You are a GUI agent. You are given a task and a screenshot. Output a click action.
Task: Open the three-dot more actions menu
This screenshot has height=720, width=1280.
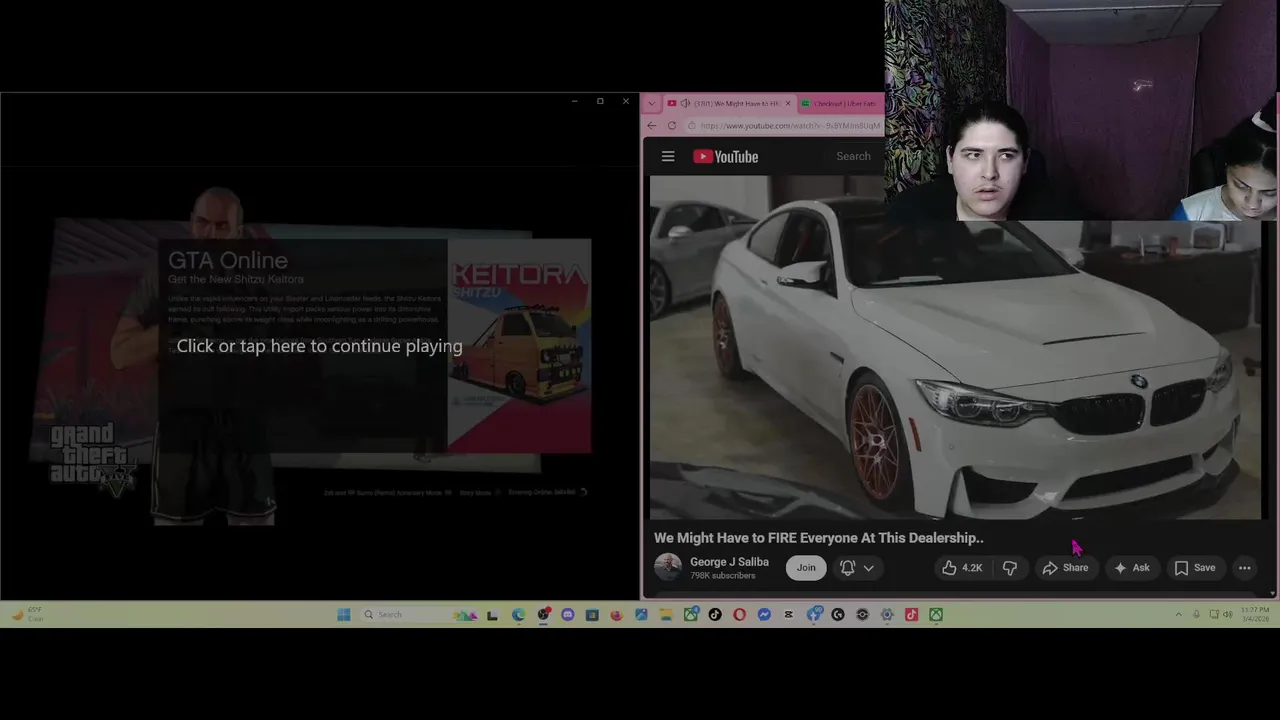(x=1245, y=568)
